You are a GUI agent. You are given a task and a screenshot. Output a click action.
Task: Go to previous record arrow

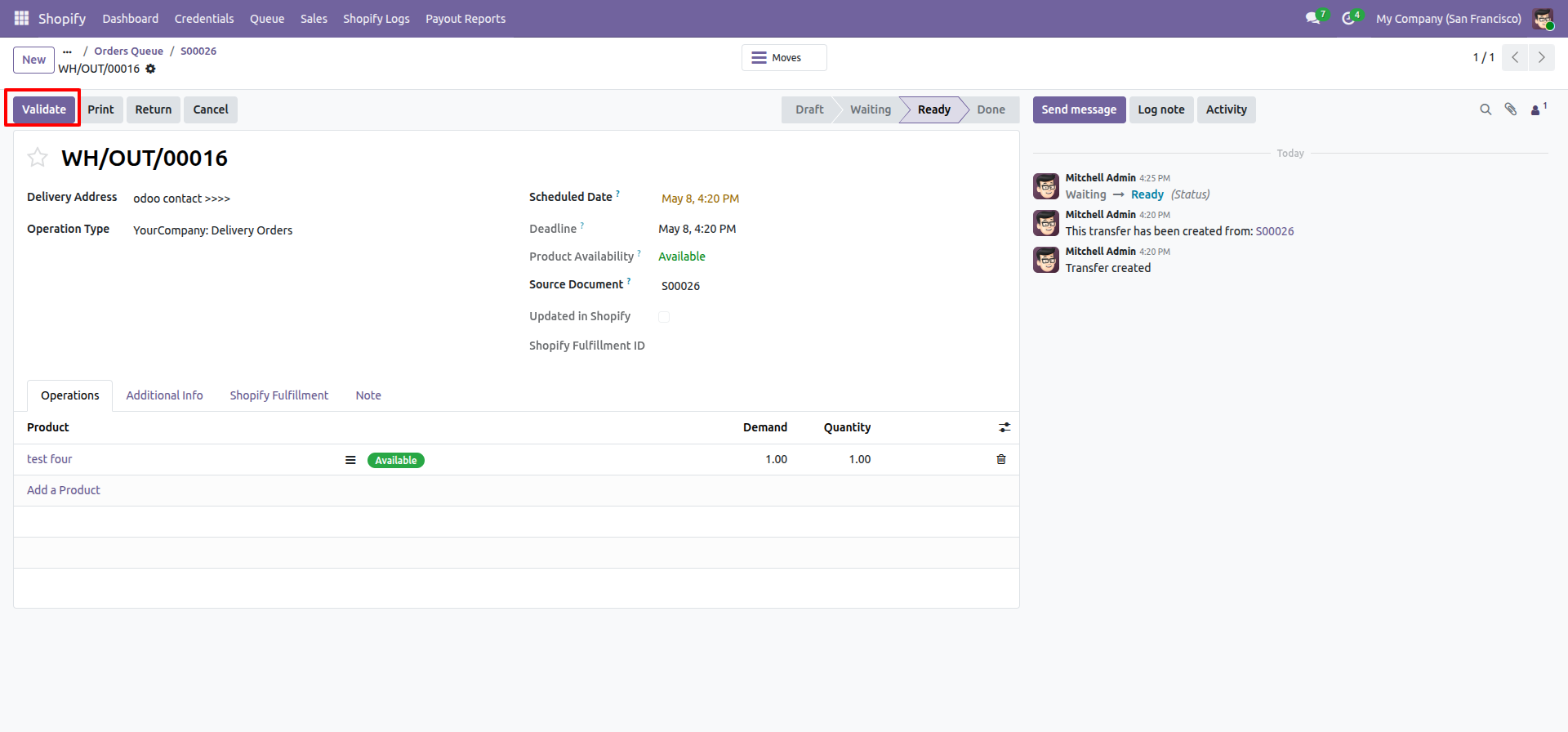[1515, 57]
